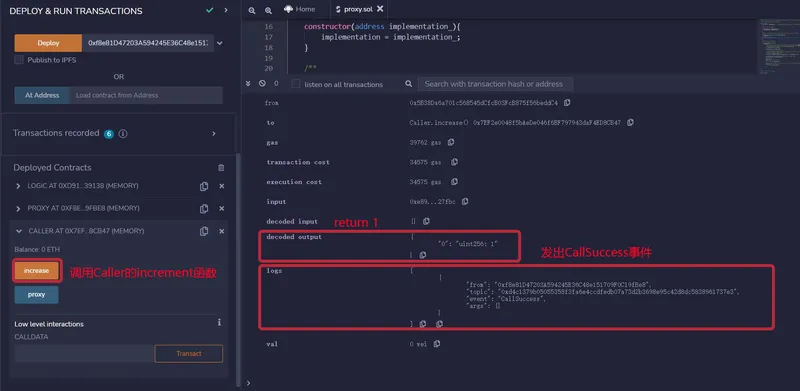Screen dimensions: 800x391
Task: Click terminal search magnifier icon
Action: pyautogui.click(x=409, y=84)
